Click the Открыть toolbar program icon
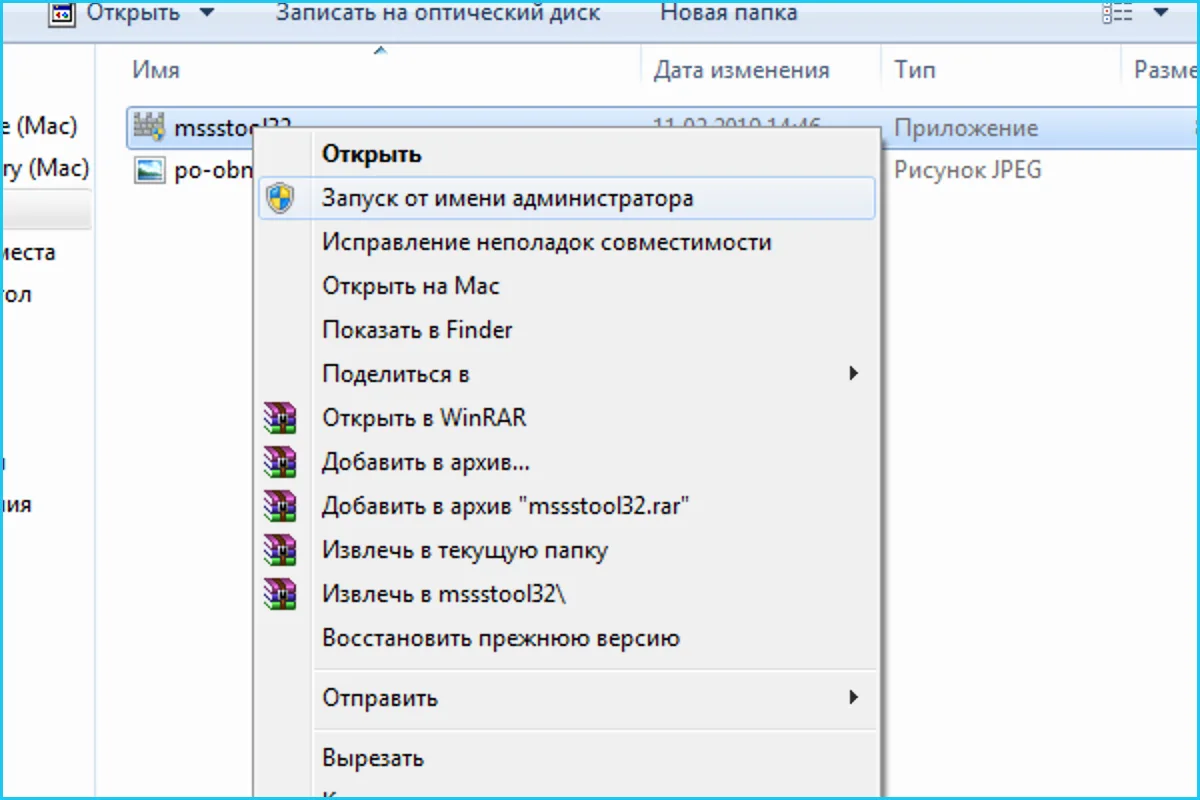The height and width of the screenshot is (800, 1200). coord(62,13)
